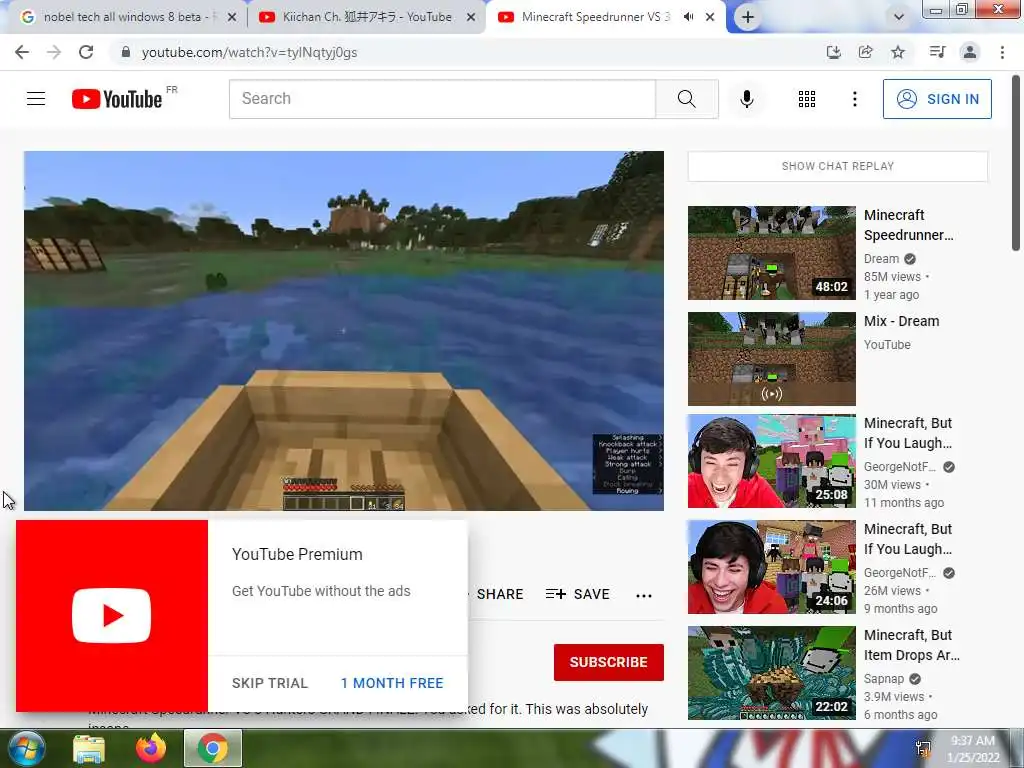
Task: Click 1 MONTH FREE offer
Action: click(392, 683)
